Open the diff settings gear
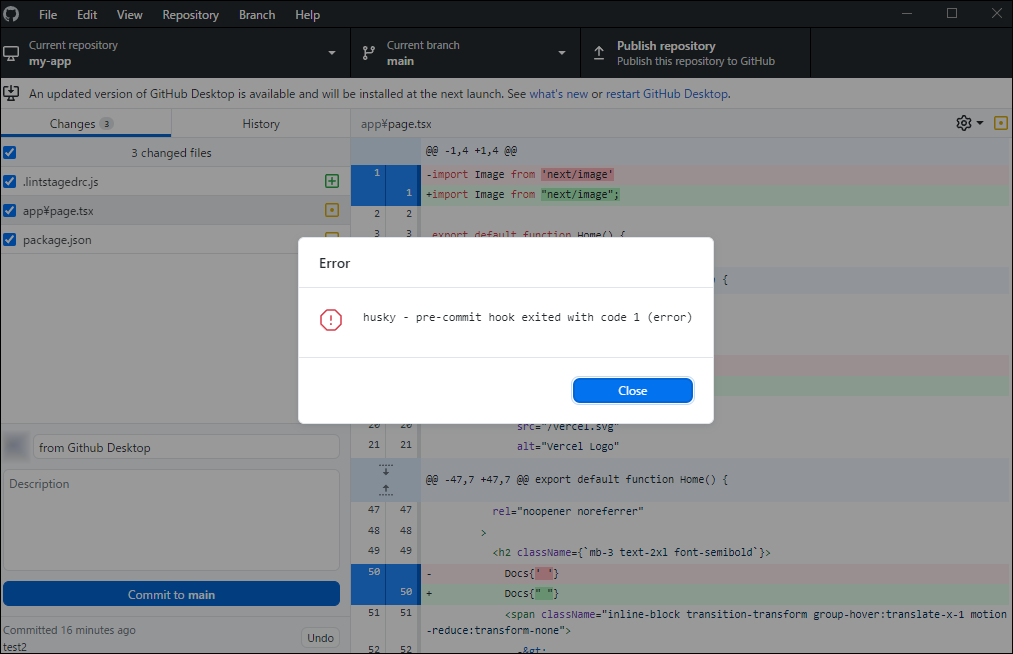1013x654 pixels. (x=963, y=123)
